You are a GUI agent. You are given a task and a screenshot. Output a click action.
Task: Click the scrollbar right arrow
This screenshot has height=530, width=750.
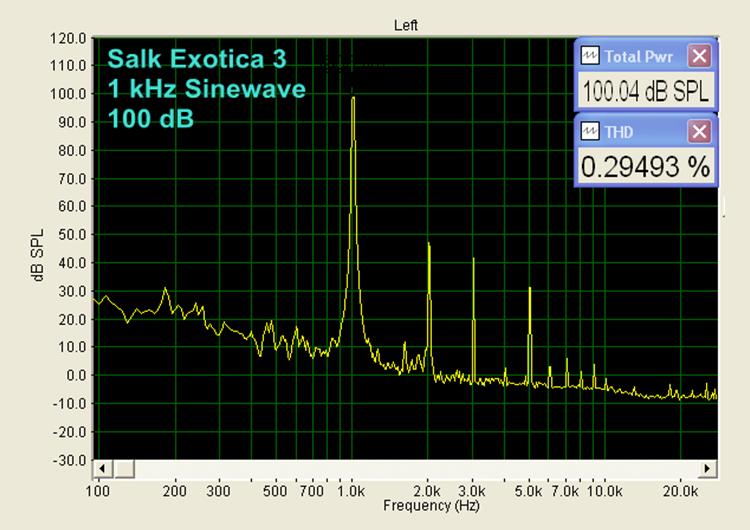pos(708,468)
